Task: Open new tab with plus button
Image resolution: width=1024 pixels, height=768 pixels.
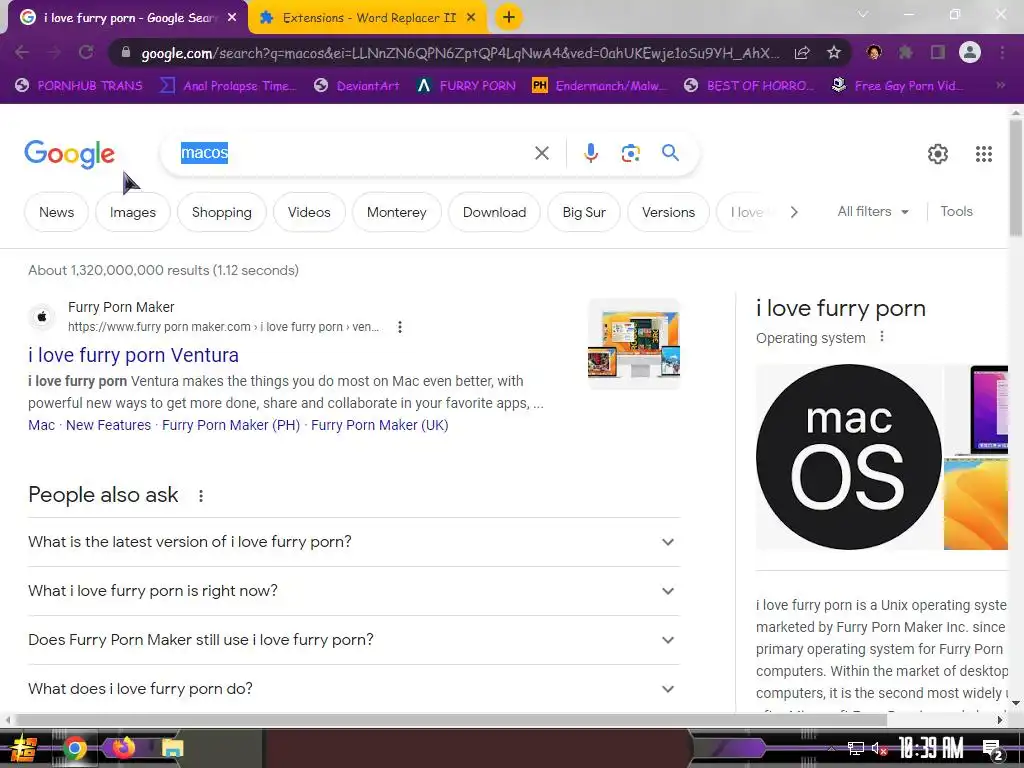Action: pyautogui.click(x=509, y=18)
